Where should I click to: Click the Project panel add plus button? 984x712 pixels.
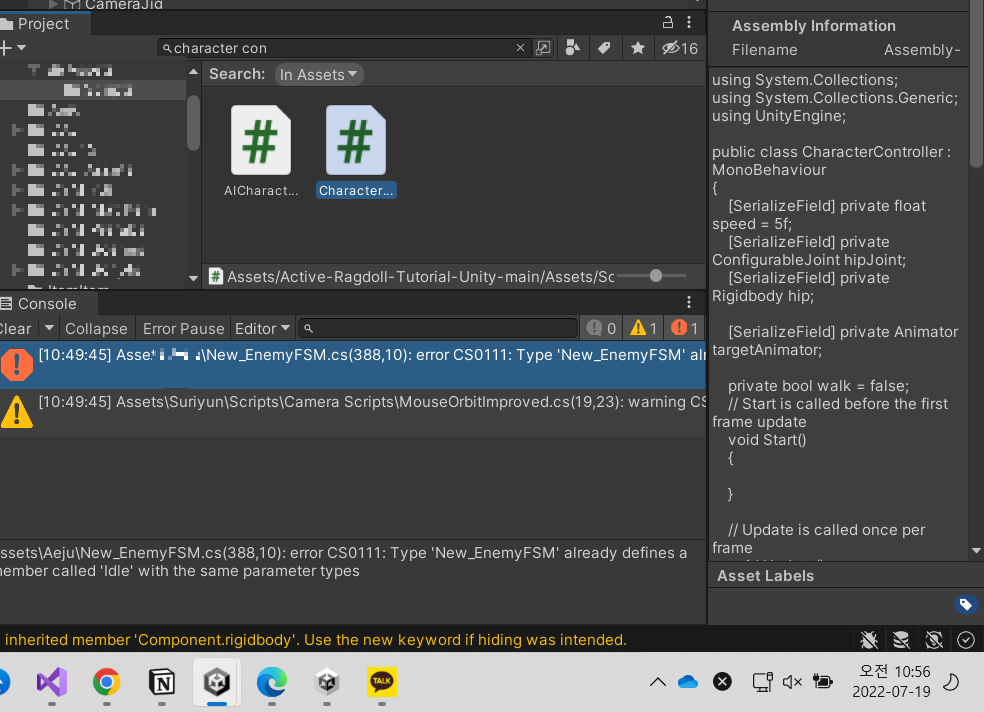coord(6,48)
